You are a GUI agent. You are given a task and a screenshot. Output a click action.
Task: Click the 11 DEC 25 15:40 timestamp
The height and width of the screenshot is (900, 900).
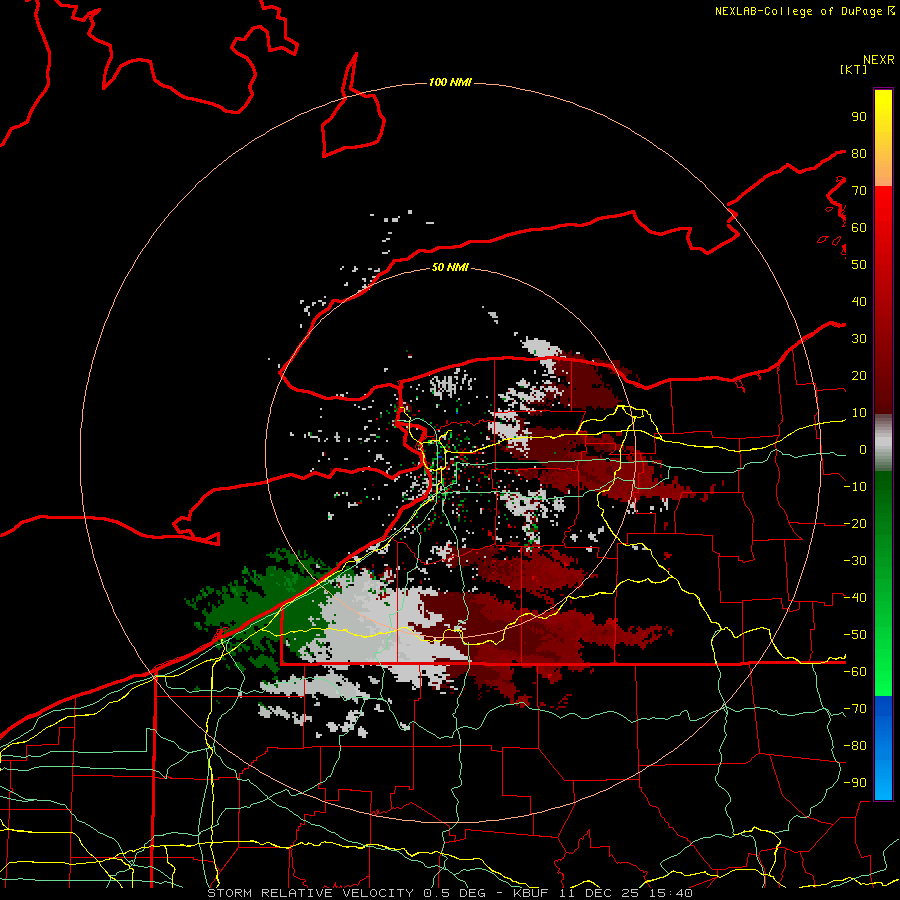[627, 893]
